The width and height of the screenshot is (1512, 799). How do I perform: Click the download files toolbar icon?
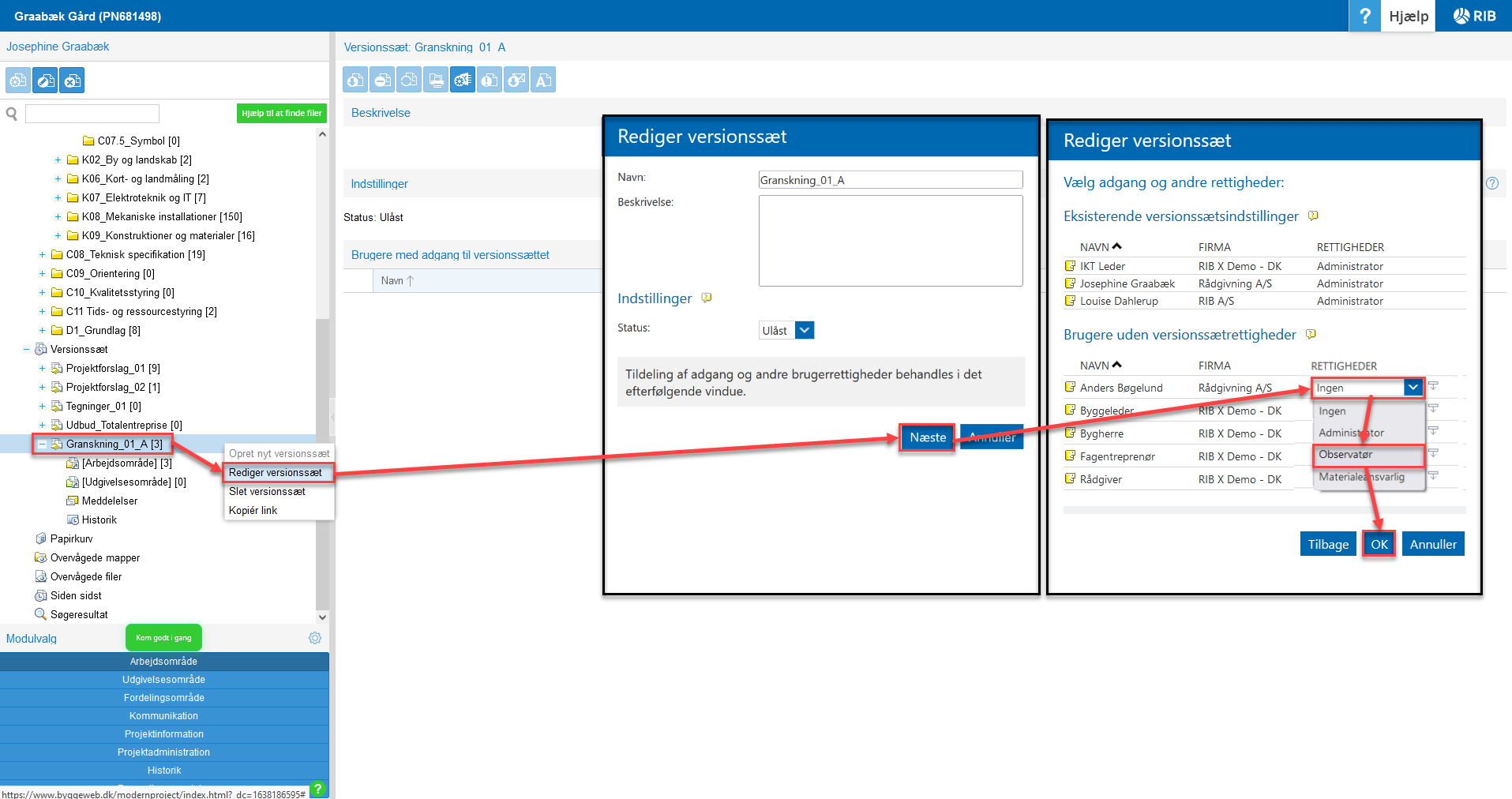[x=355, y=80]
